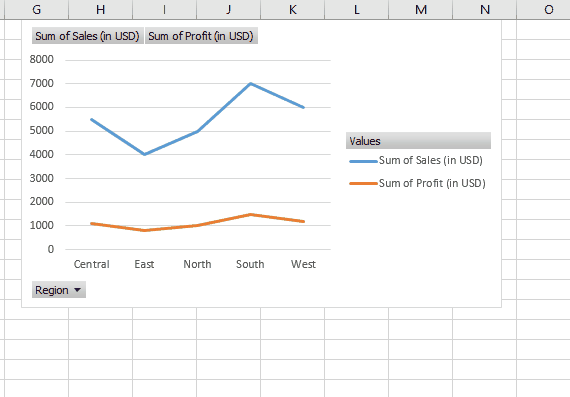Click the 4000 value axis label
The height and width of the screenshot is (397, 570).
(x=42, y=154)
